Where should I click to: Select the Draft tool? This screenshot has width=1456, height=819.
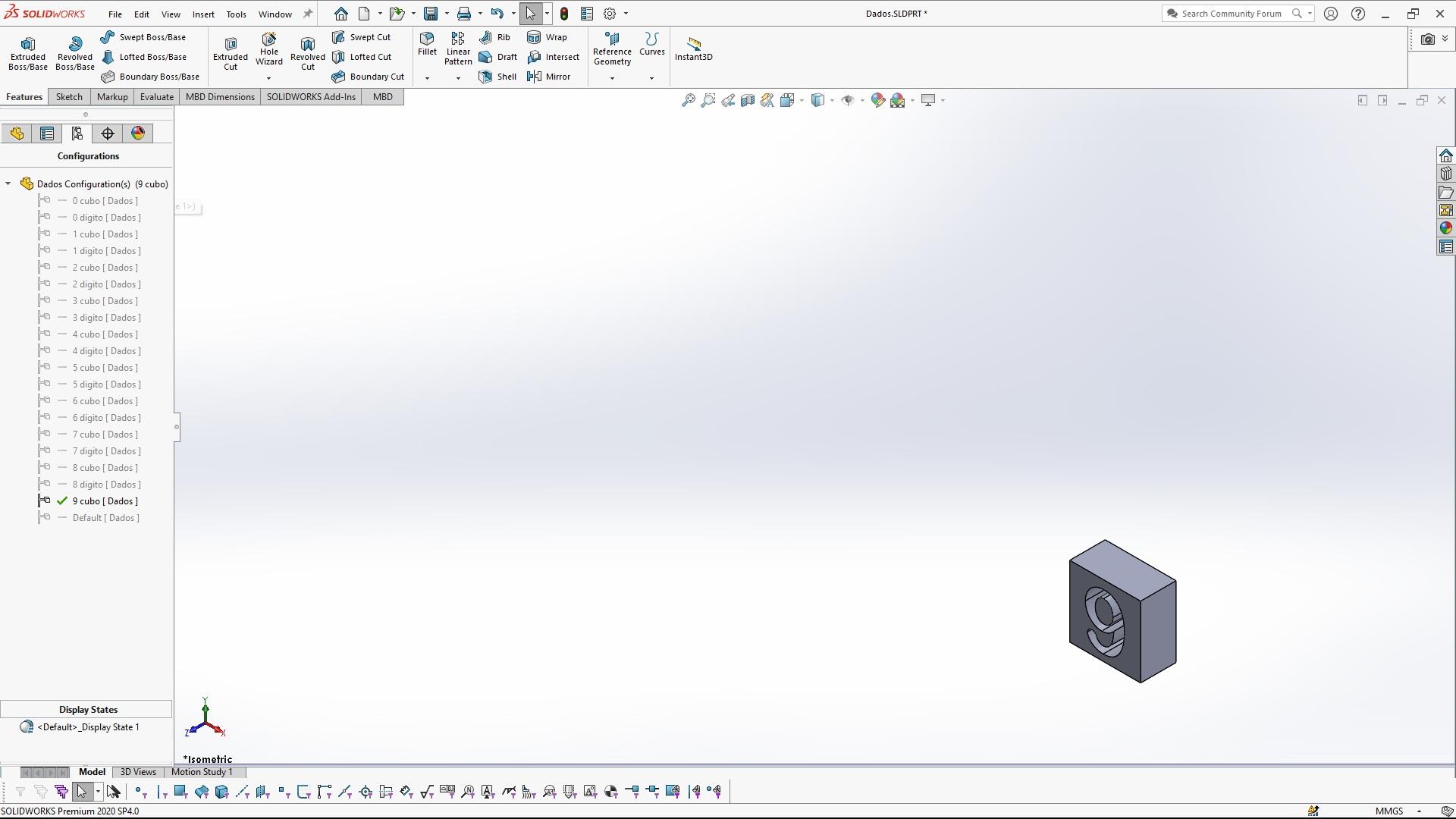tap(498, 57)
